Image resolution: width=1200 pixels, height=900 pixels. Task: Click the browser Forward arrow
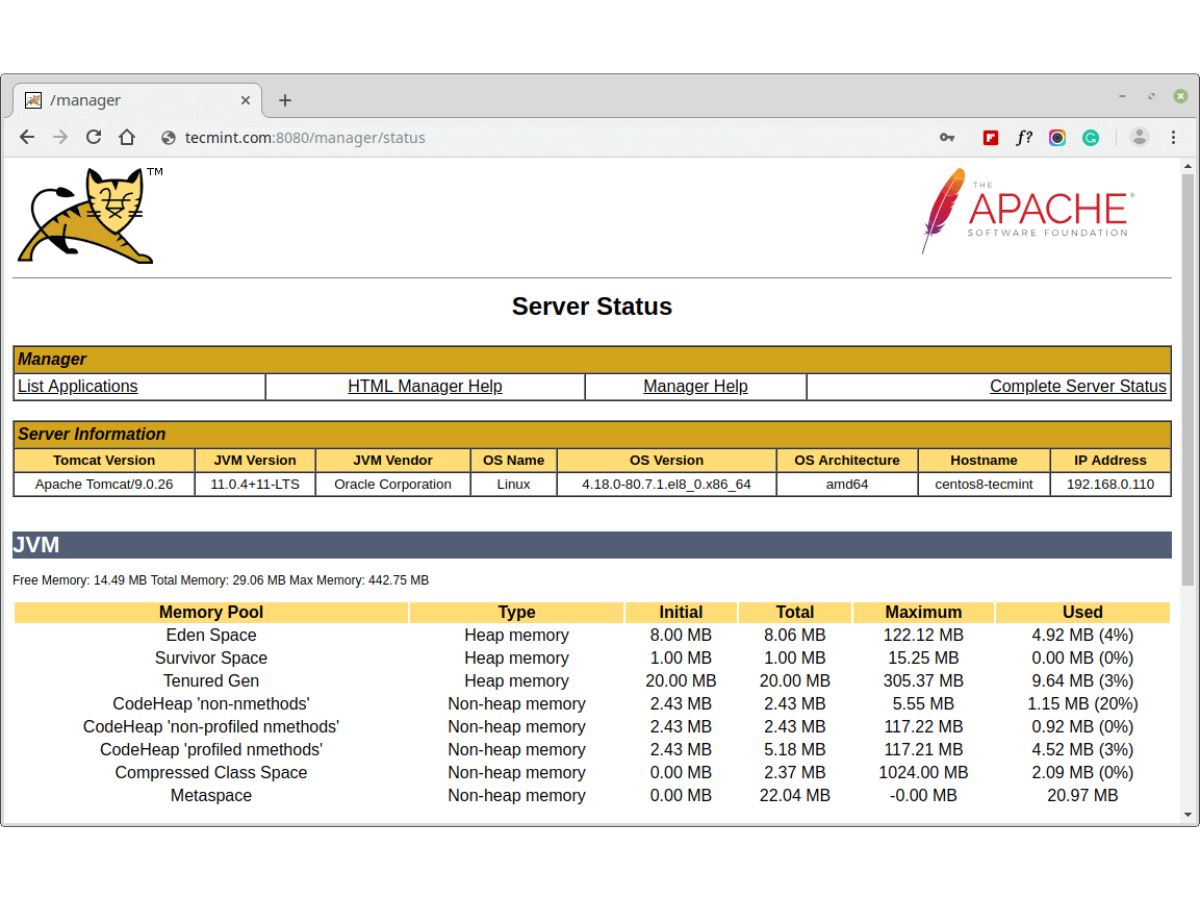click(60, 137)
